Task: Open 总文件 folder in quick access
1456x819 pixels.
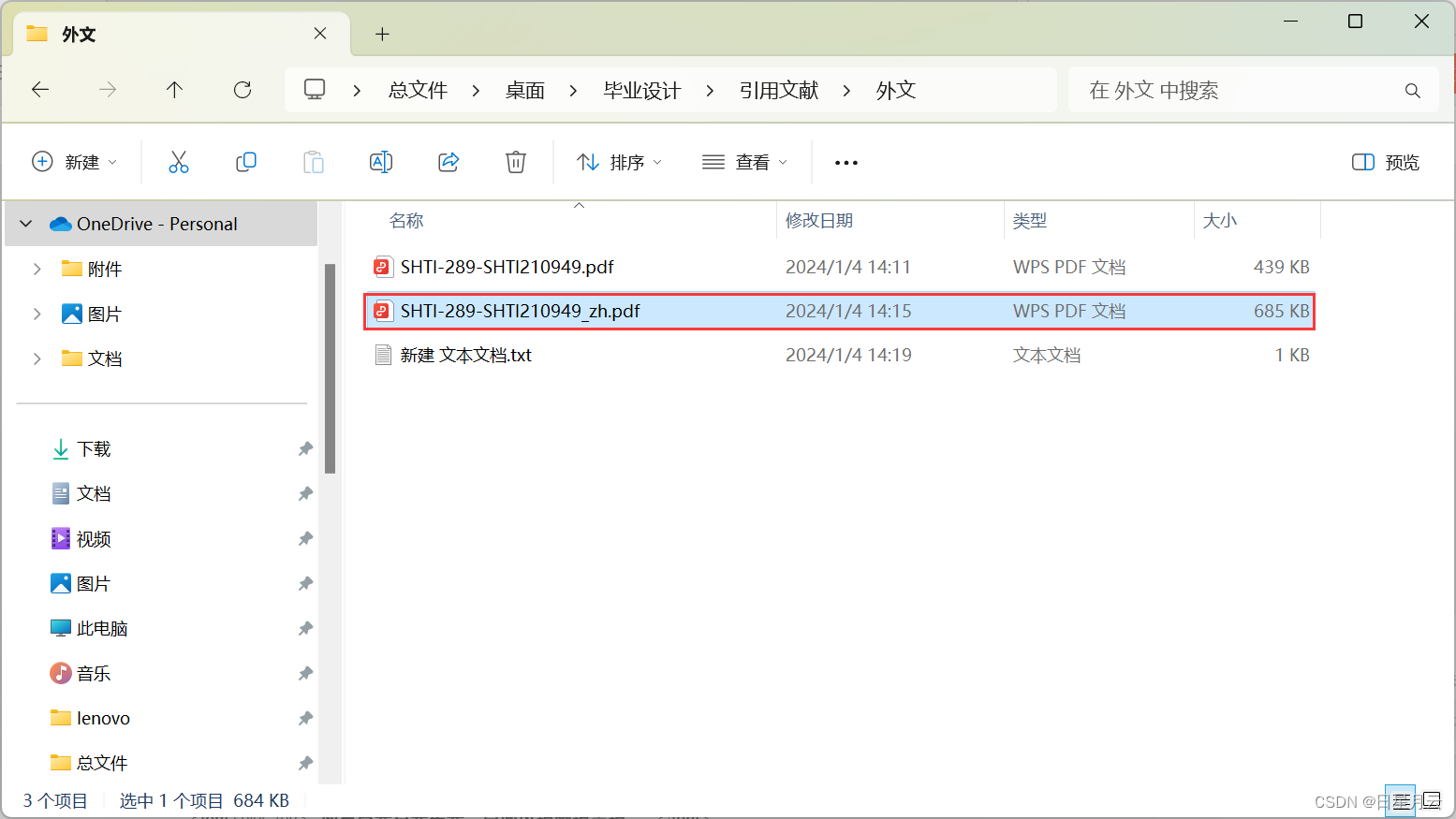Action: click(102, 764)
